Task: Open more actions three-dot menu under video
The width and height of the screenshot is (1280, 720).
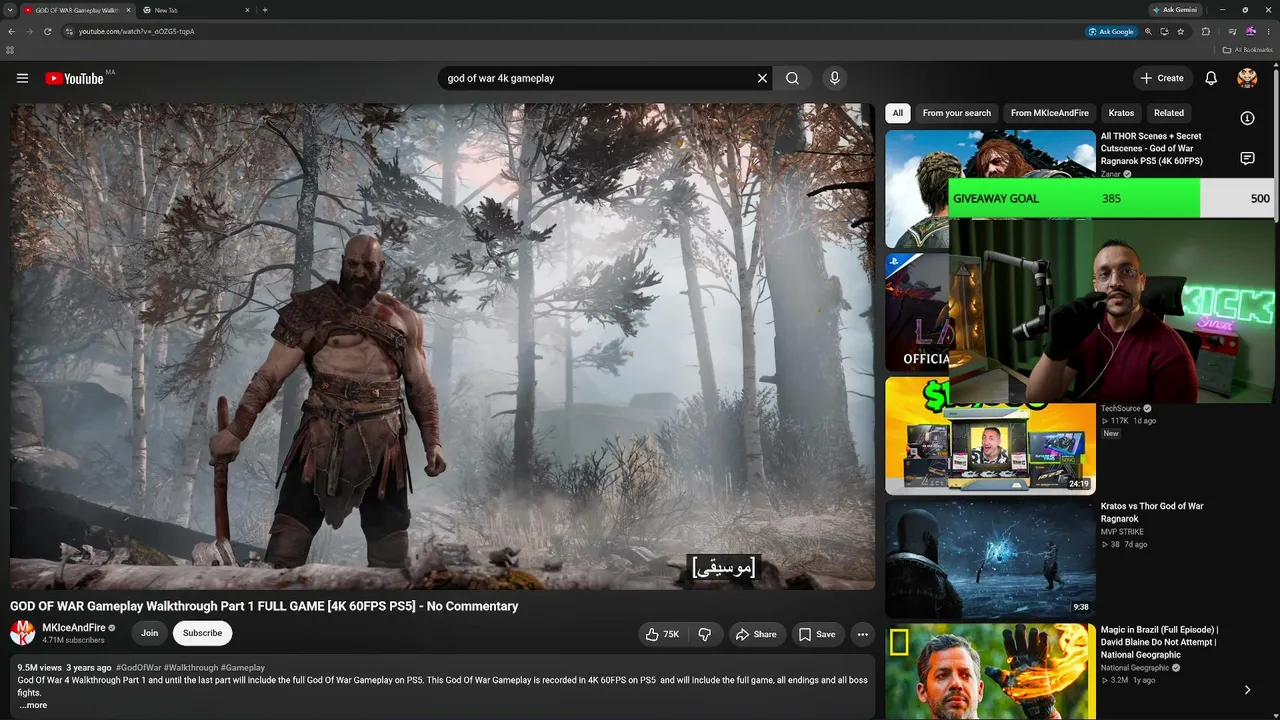Action: 862,634
